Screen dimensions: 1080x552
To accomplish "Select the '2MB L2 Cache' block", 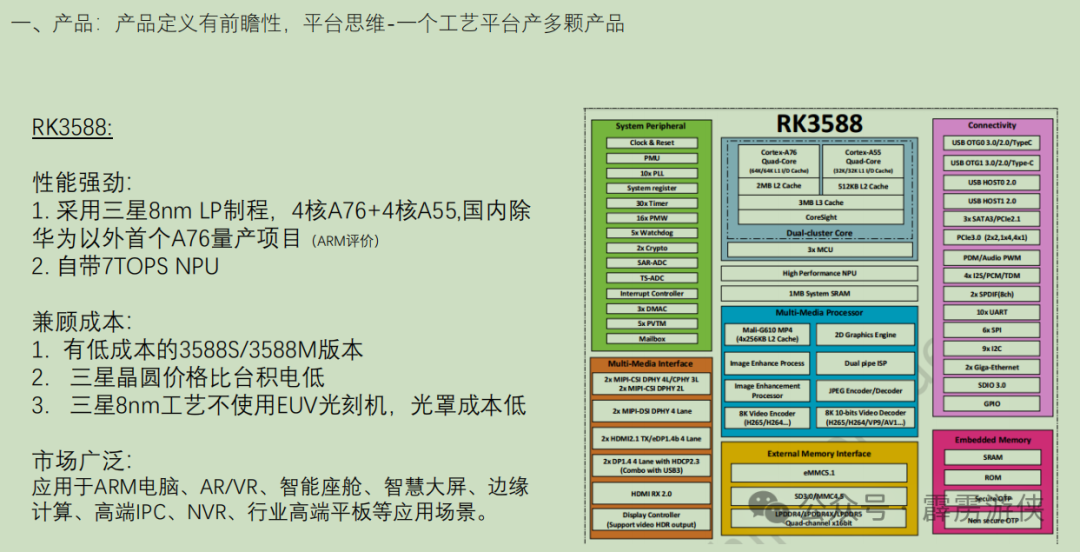I will (779, 186).
